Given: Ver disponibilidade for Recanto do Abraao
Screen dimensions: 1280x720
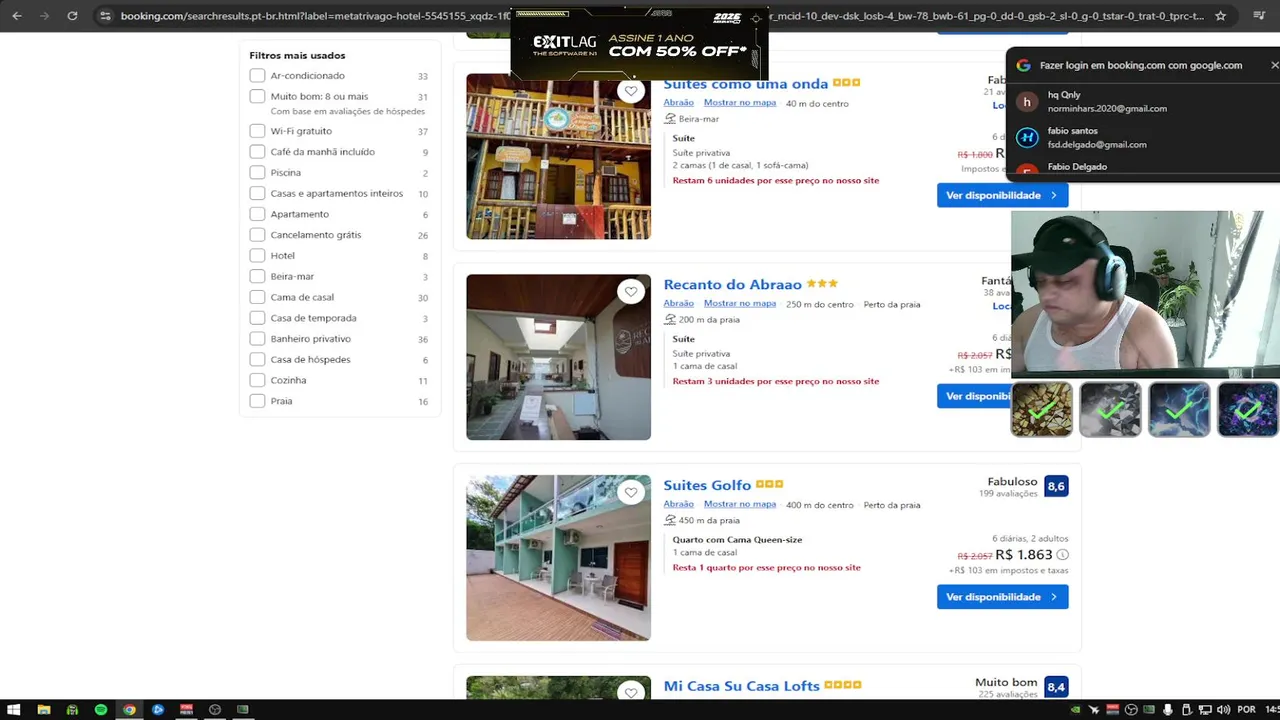Looking at the screenshot, I should coord(975,396).
